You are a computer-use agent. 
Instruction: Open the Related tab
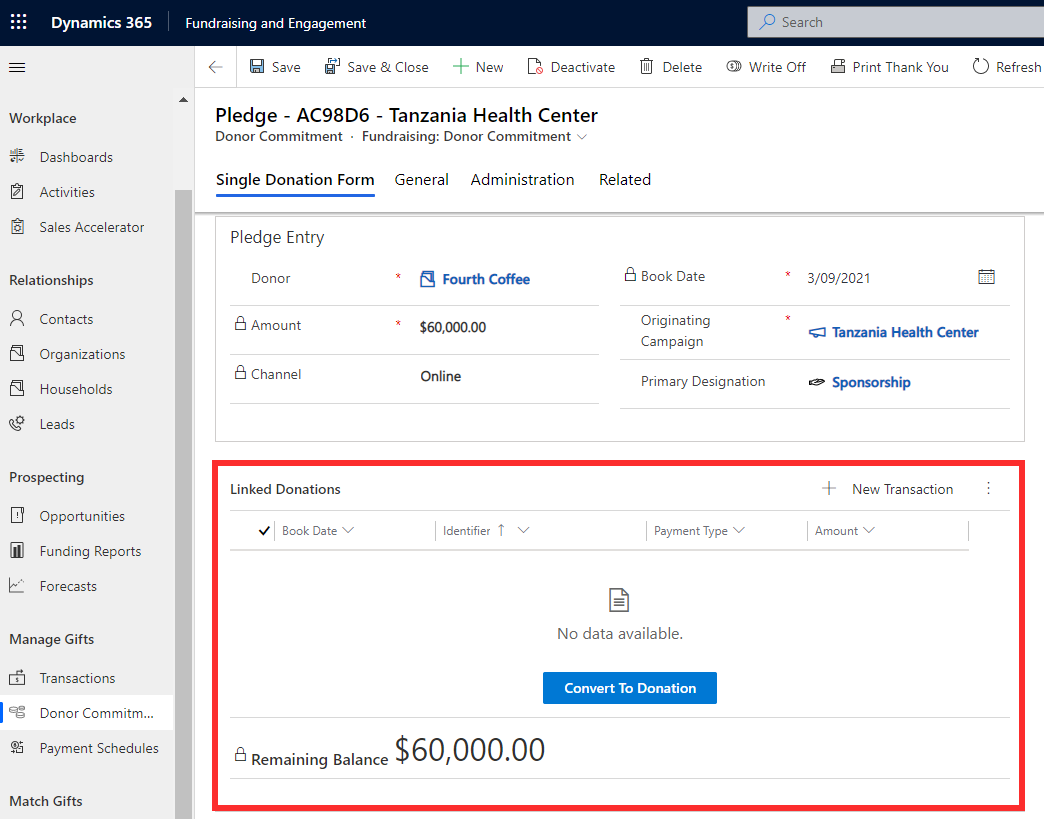tap(625, 180)
